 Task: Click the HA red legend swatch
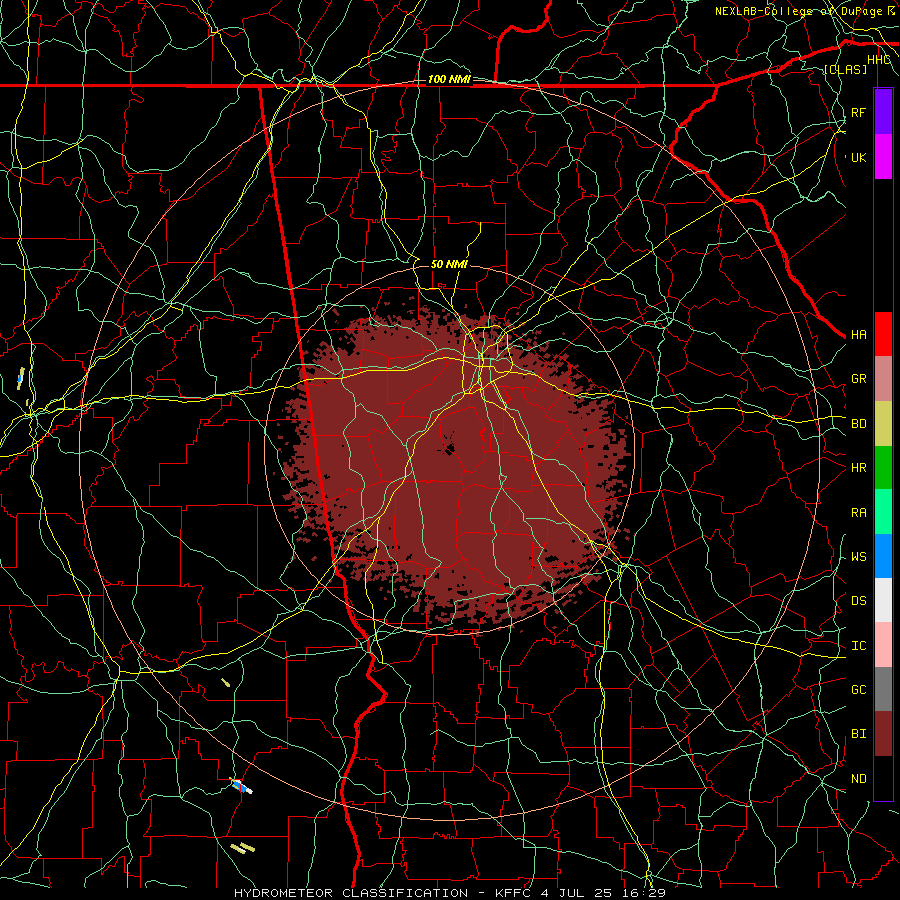(883, 334)
